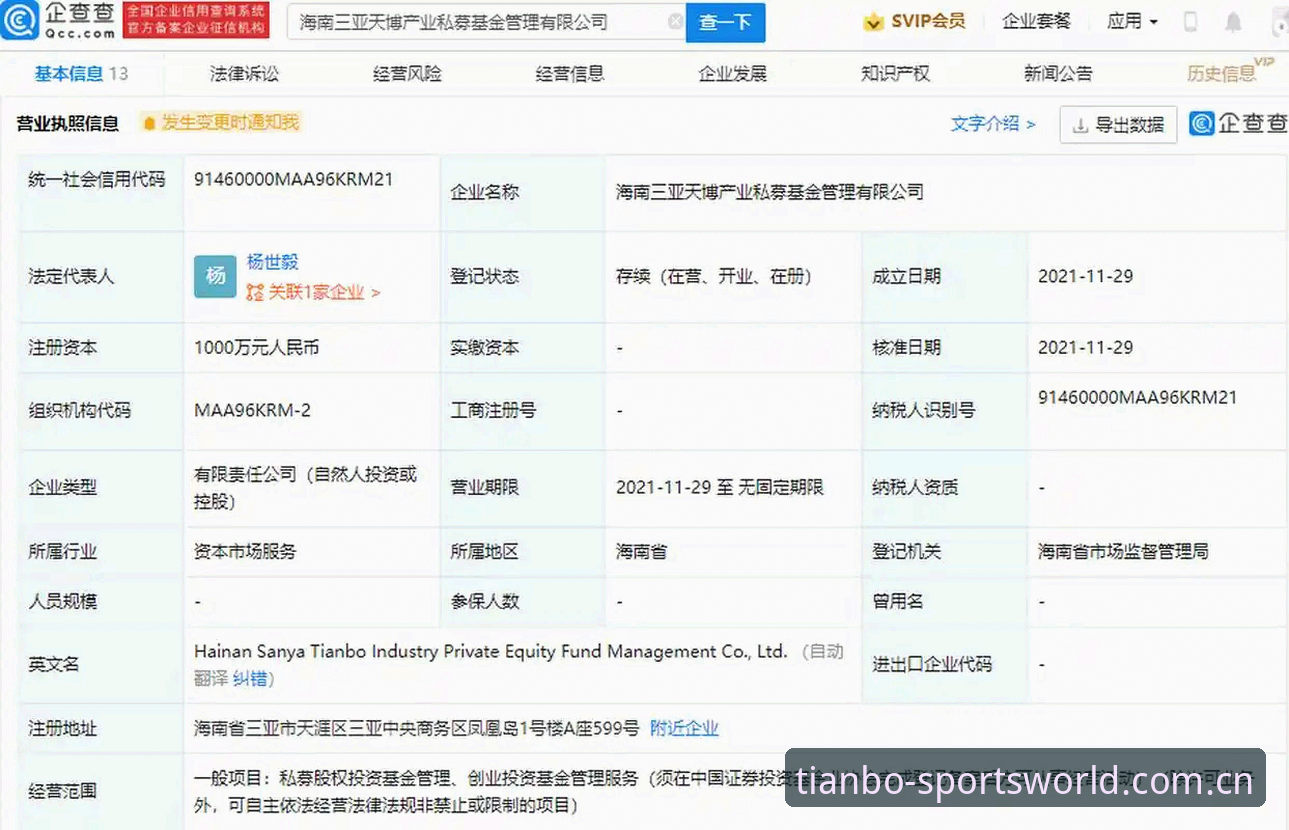Click the 营业执照信息 section heading
Screen dimensions: 1289x830
point(68,123)
